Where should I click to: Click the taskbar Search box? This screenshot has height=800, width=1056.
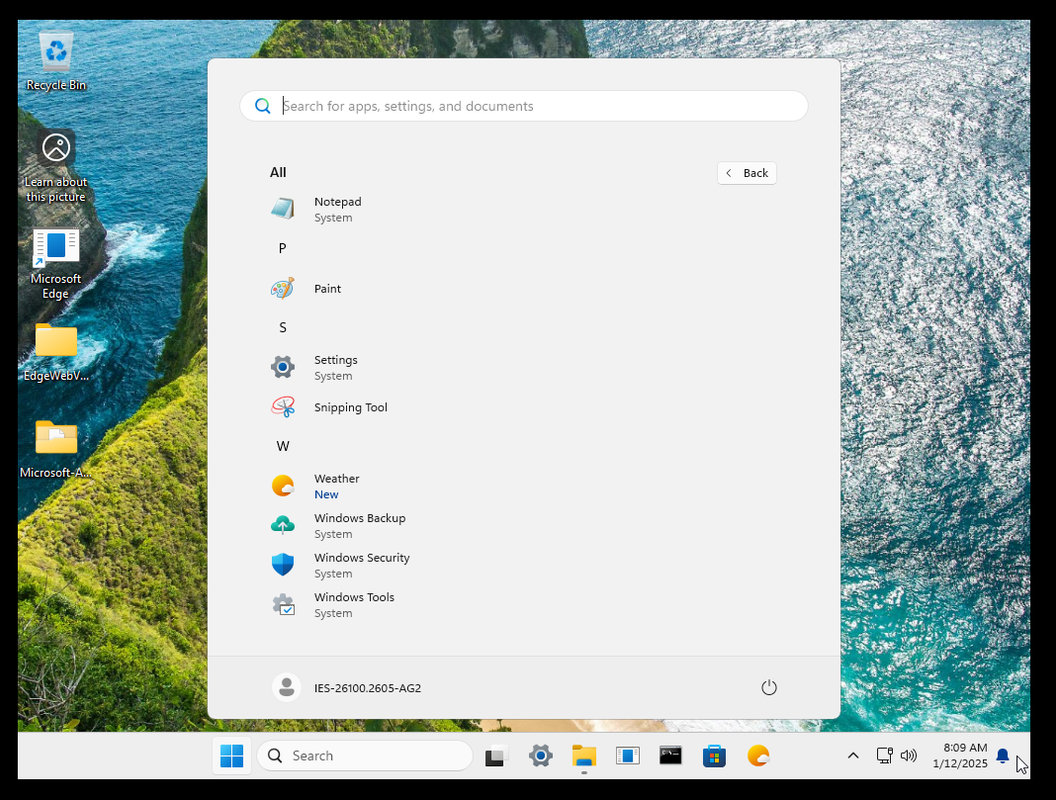364,756
